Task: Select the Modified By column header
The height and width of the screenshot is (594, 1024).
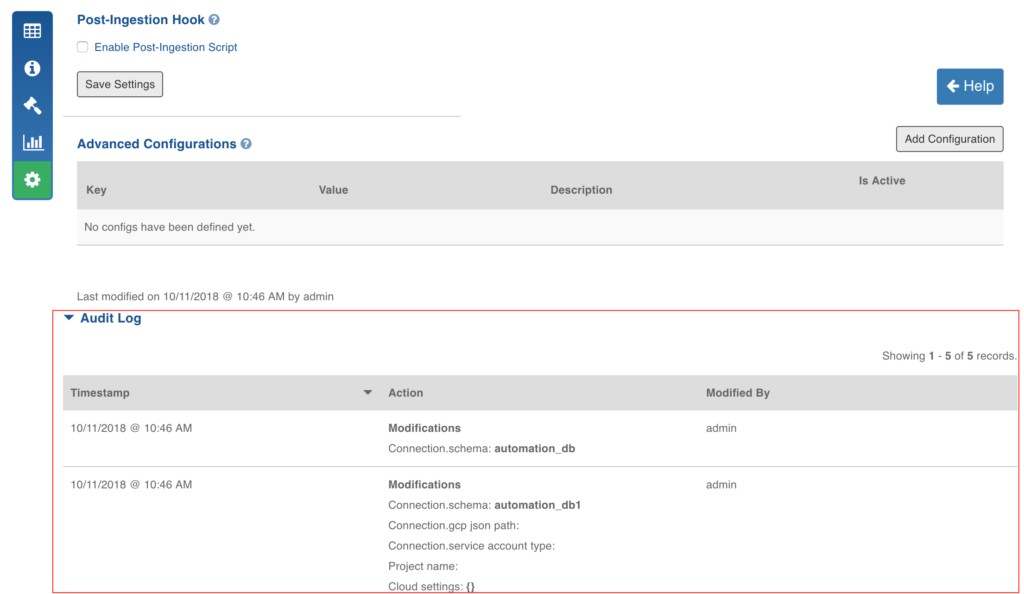Action: coord(738,393)
